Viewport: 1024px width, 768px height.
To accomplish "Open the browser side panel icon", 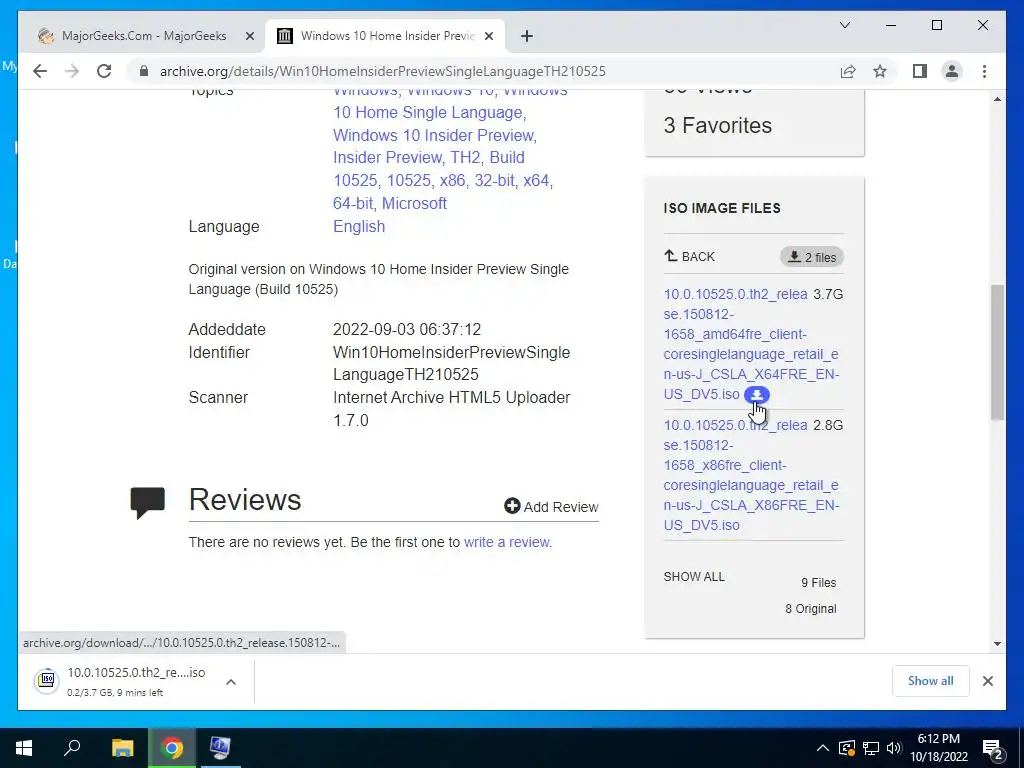I will click(920, 71).
